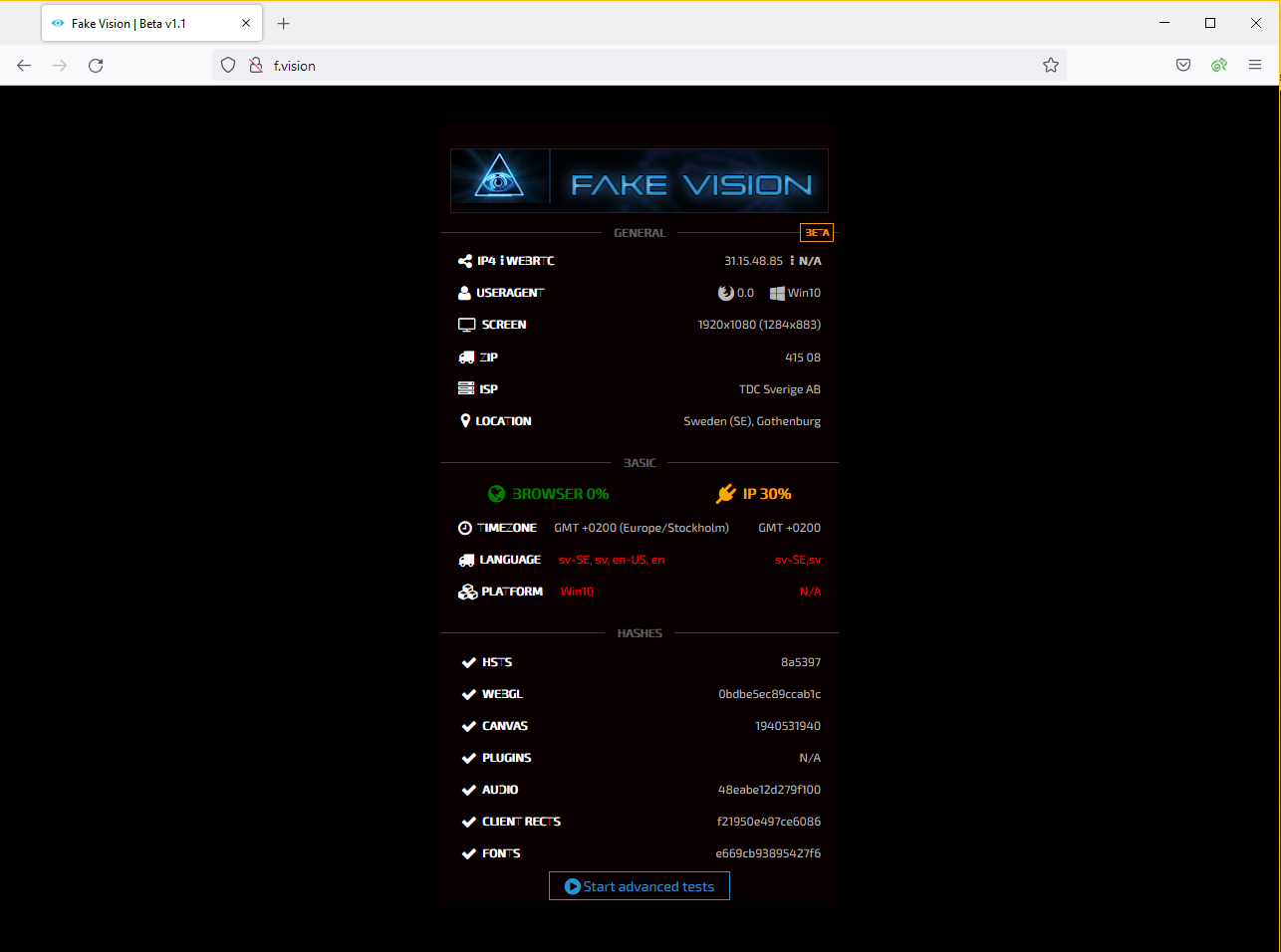Click the WebGL checkmark icon
Screen dimensions: 1281x952
(x=468, y=694)
